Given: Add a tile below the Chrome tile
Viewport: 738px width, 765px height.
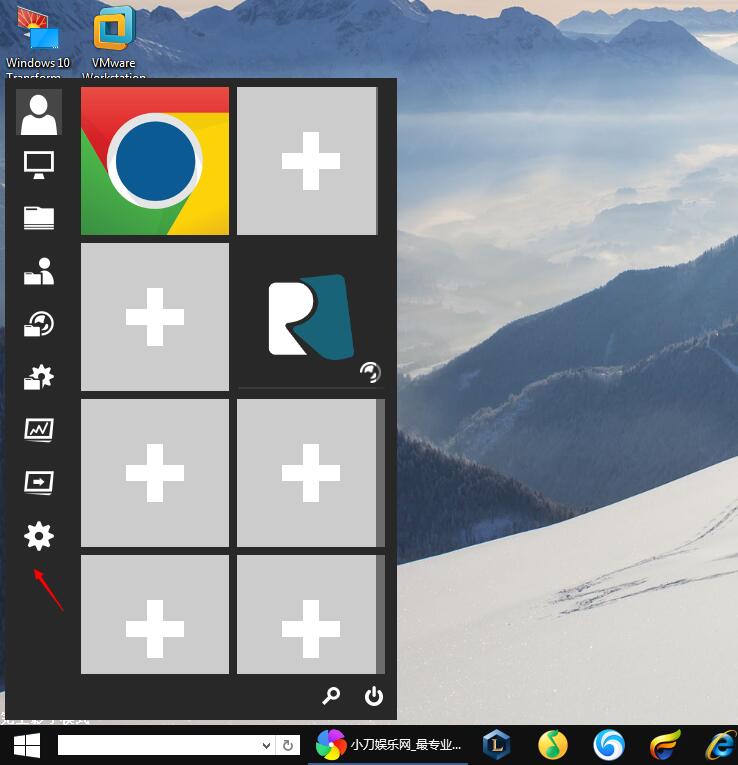Looking at the screenshot, I should (155, 317).
